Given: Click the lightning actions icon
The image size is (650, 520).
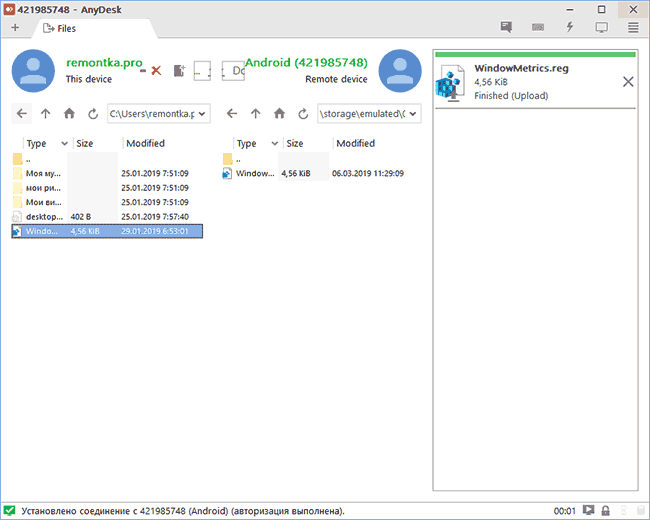Looking at the screenshot, I should pyautogui.click(x=570, y=27).
